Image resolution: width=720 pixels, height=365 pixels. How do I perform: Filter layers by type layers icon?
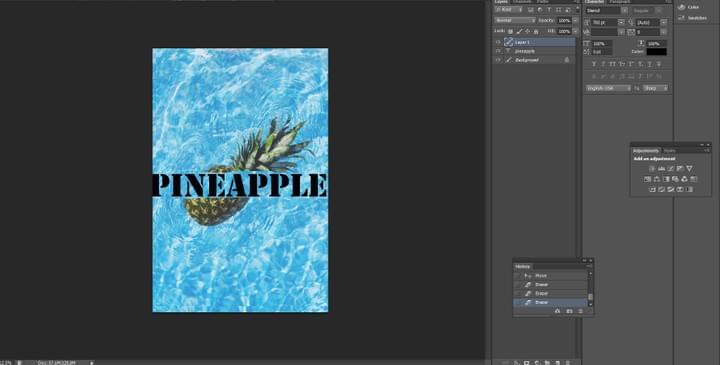pos(549,10)
